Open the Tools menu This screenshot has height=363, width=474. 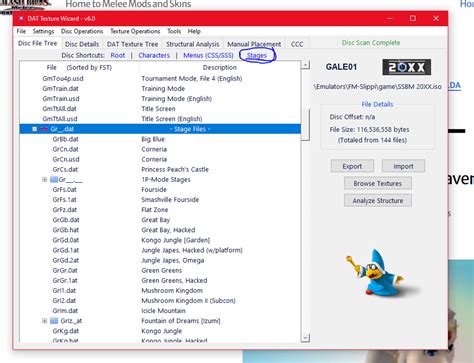click(x=174, y=31)
